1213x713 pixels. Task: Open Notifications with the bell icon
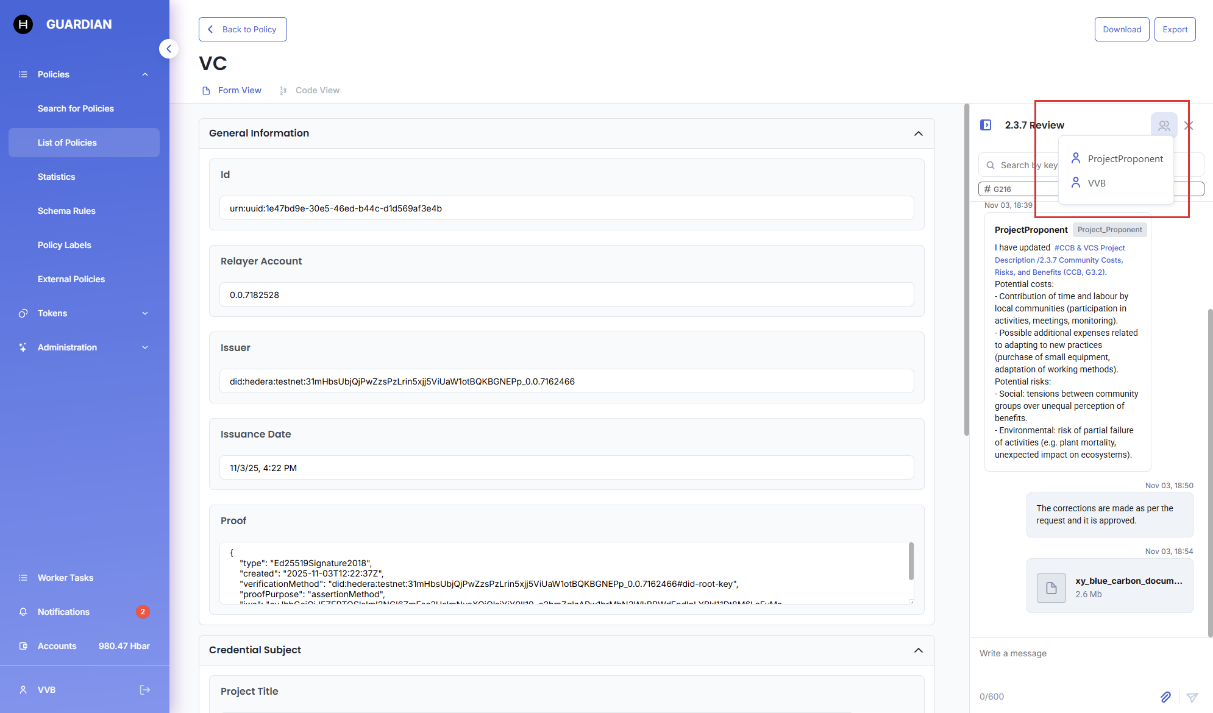[24, 612]
